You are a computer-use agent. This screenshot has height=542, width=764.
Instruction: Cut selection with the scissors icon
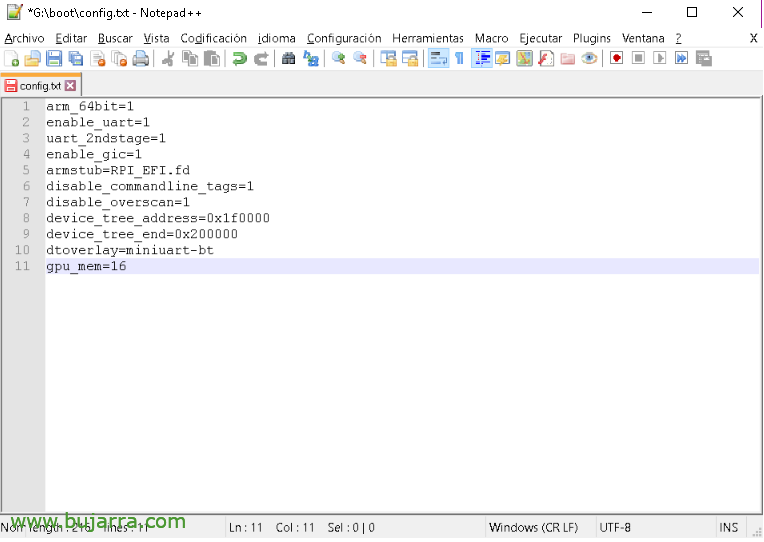[168, 58]
